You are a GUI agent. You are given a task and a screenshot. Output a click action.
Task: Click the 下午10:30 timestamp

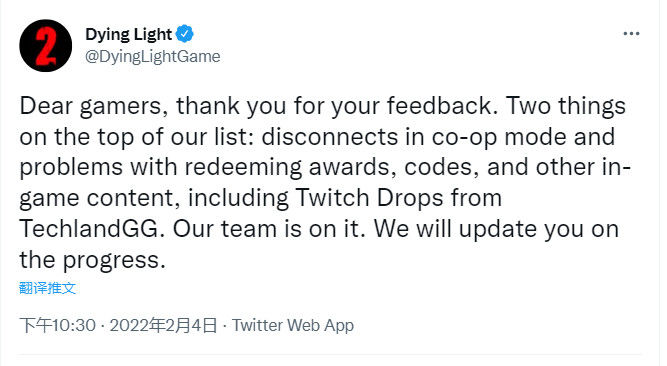(57, 326)
